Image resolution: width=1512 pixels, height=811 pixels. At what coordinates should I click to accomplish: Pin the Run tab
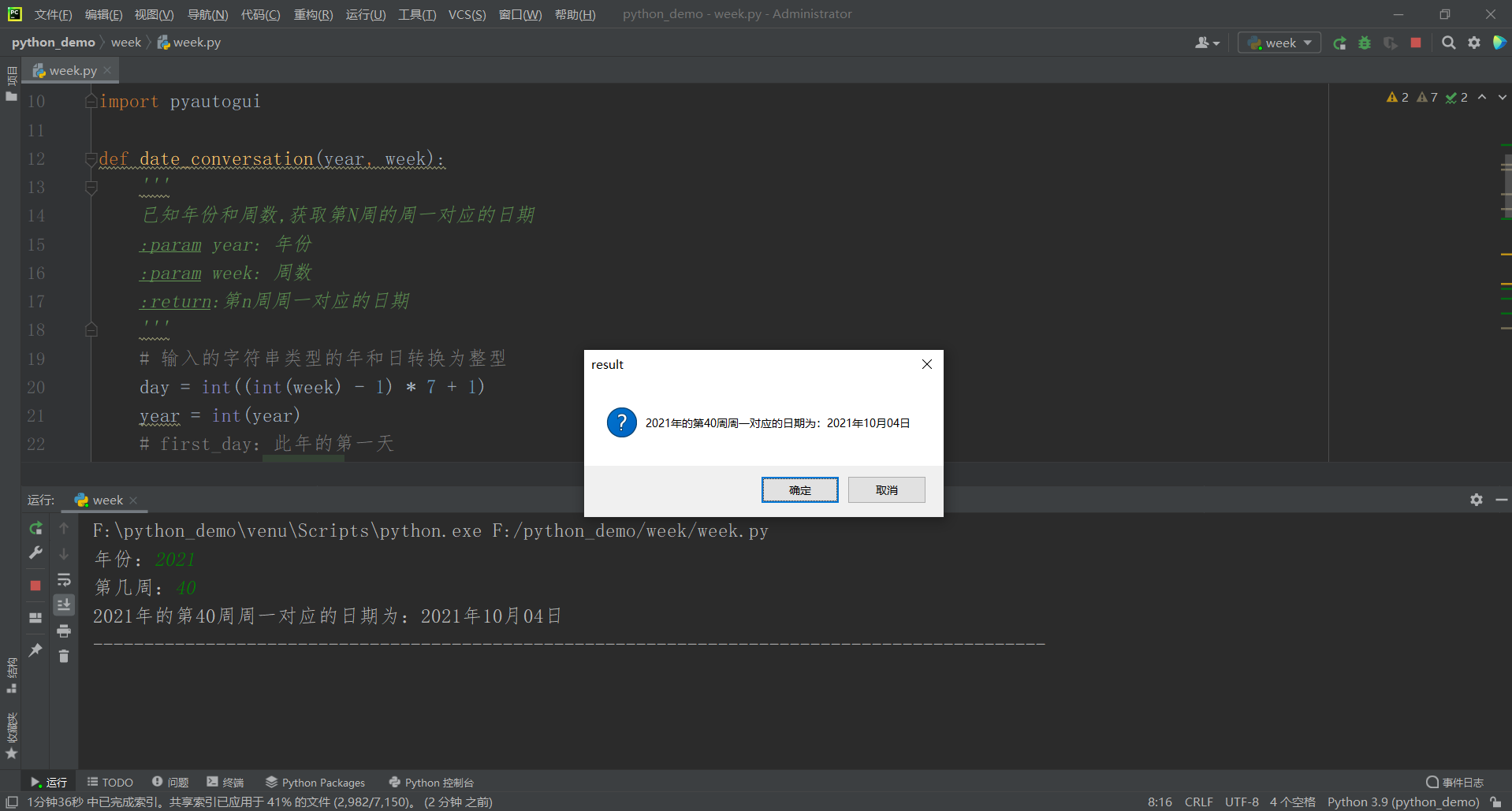pyautogui.click(x=35, y=650)
